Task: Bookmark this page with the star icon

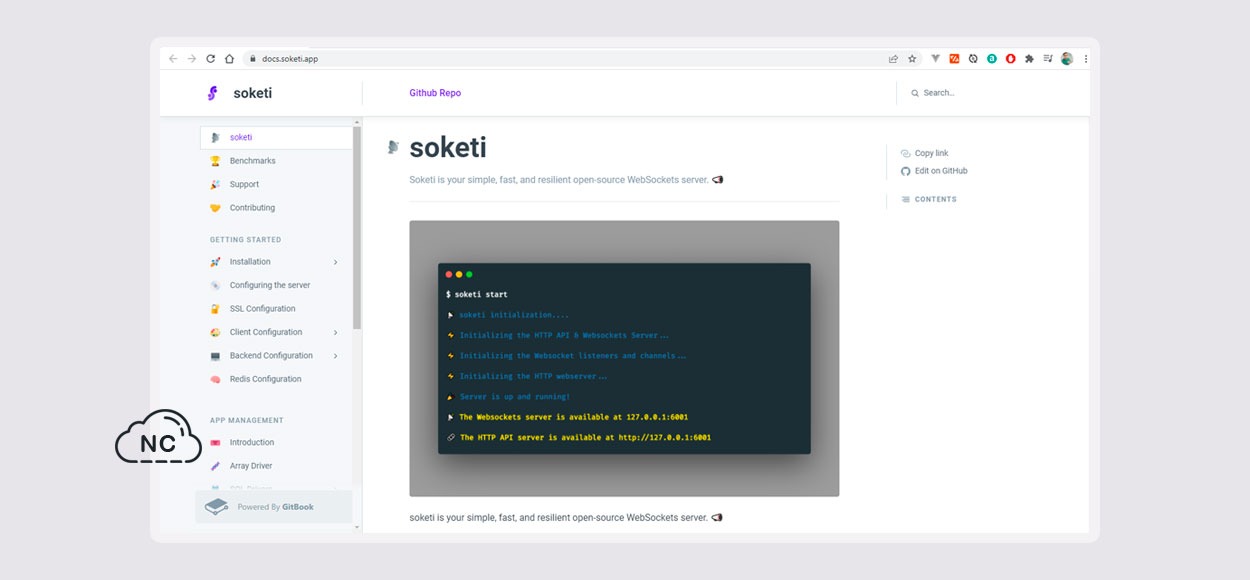Action: point(912,59)
